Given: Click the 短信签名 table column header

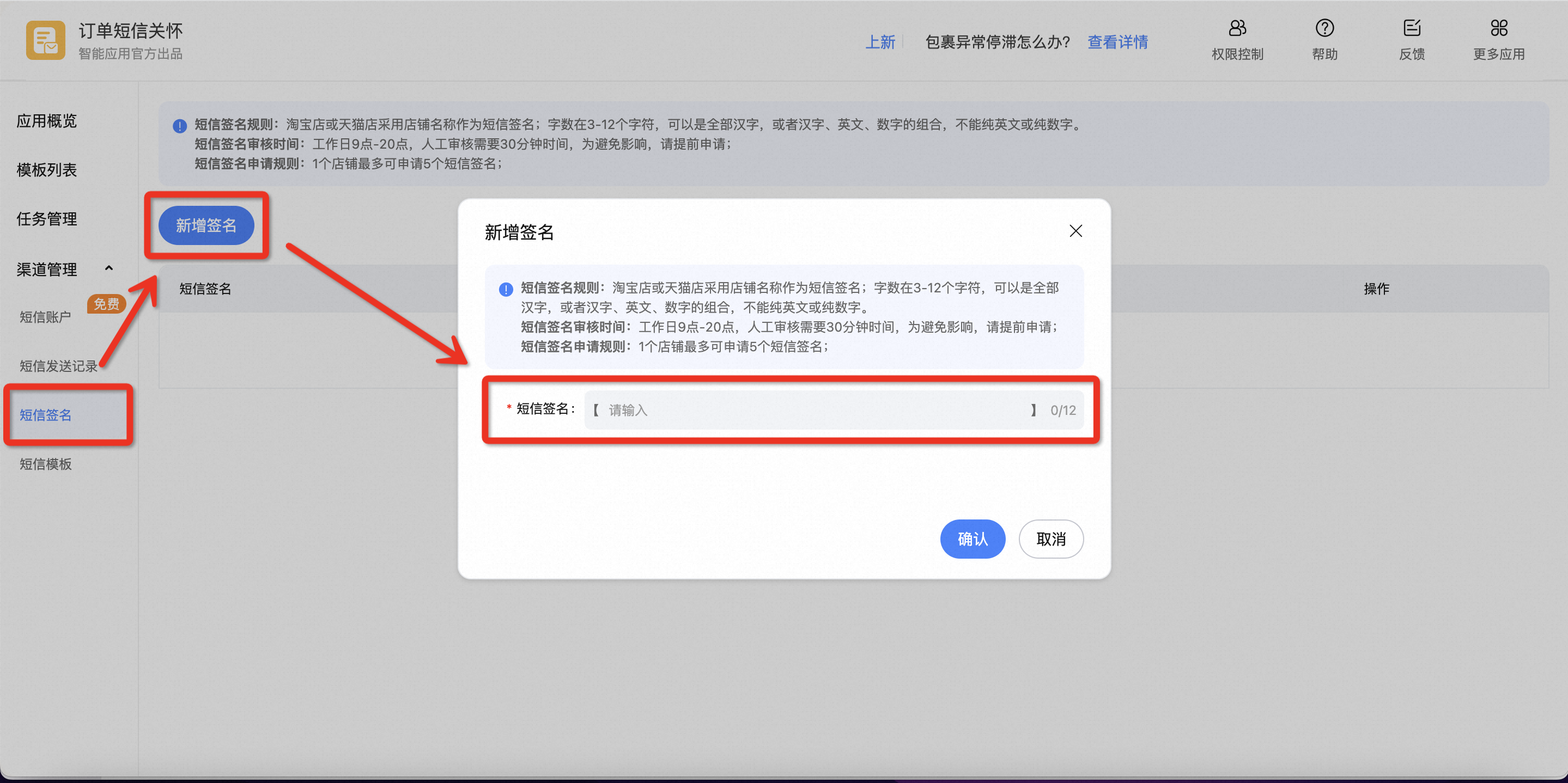Looking at the screenshot, I should pyautogui.click(x=205, y=289).
